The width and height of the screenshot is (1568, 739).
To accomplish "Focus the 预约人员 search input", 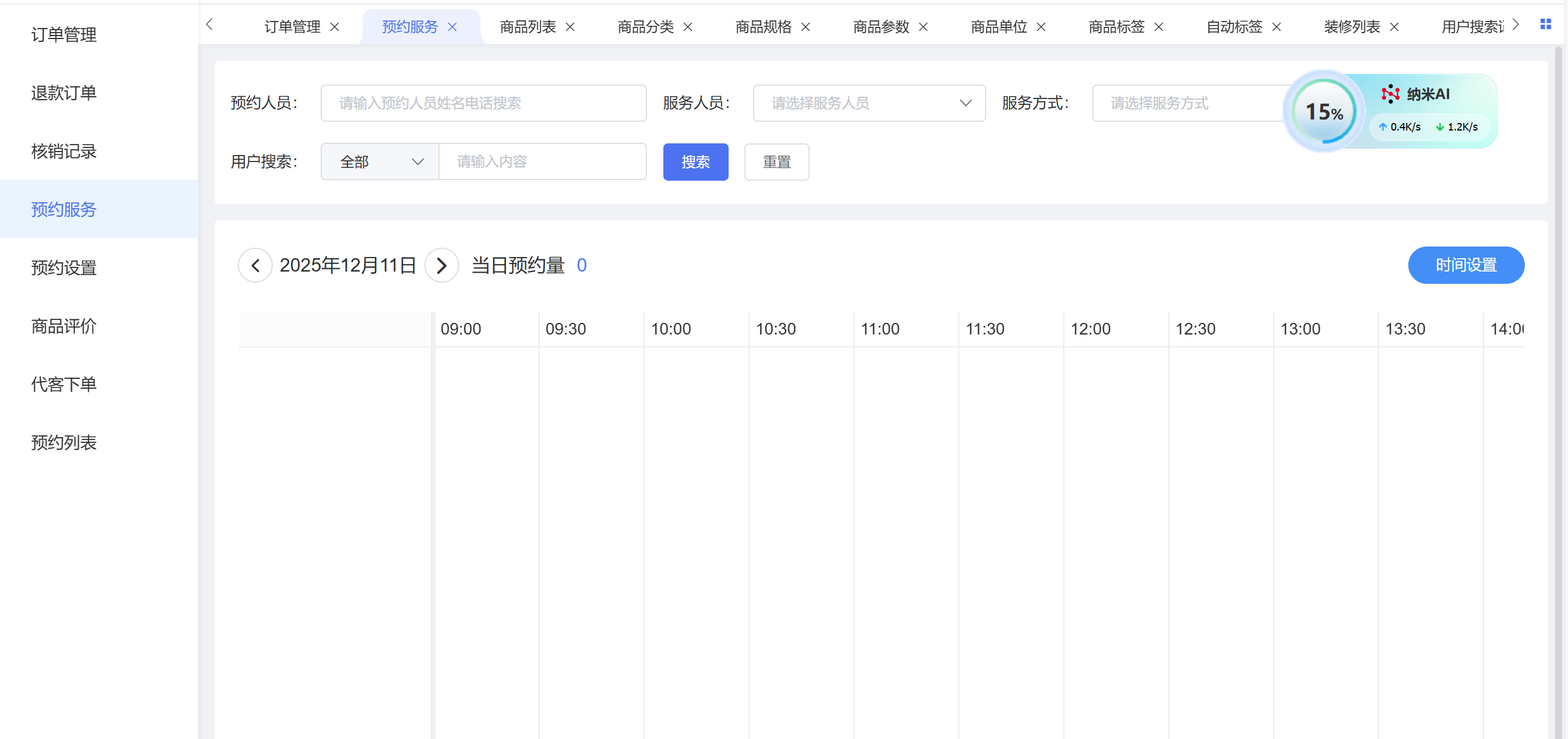I will (483, 103).
